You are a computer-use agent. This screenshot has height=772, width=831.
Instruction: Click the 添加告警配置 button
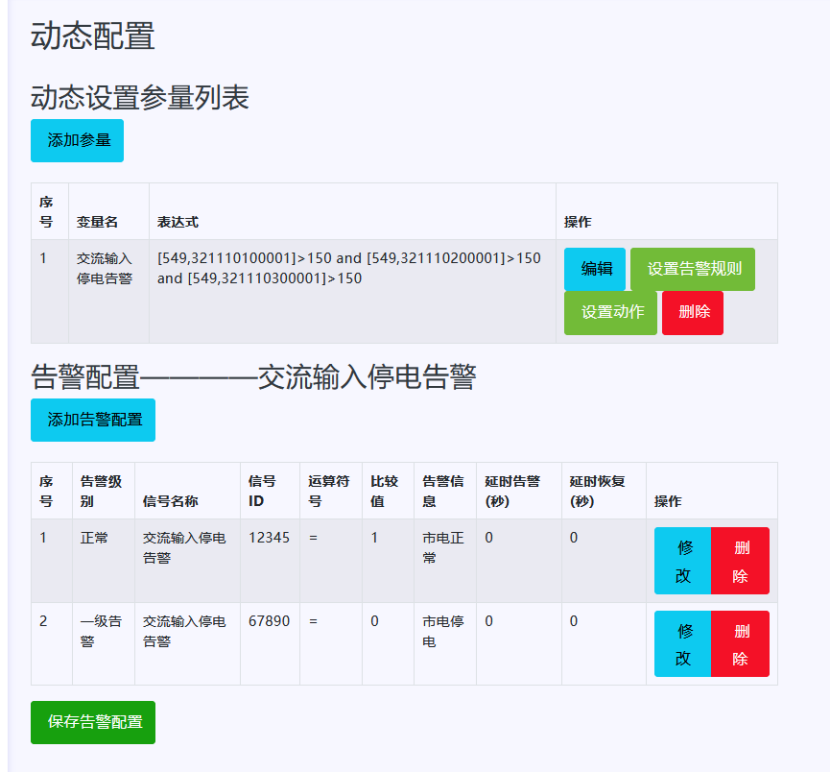93,420
